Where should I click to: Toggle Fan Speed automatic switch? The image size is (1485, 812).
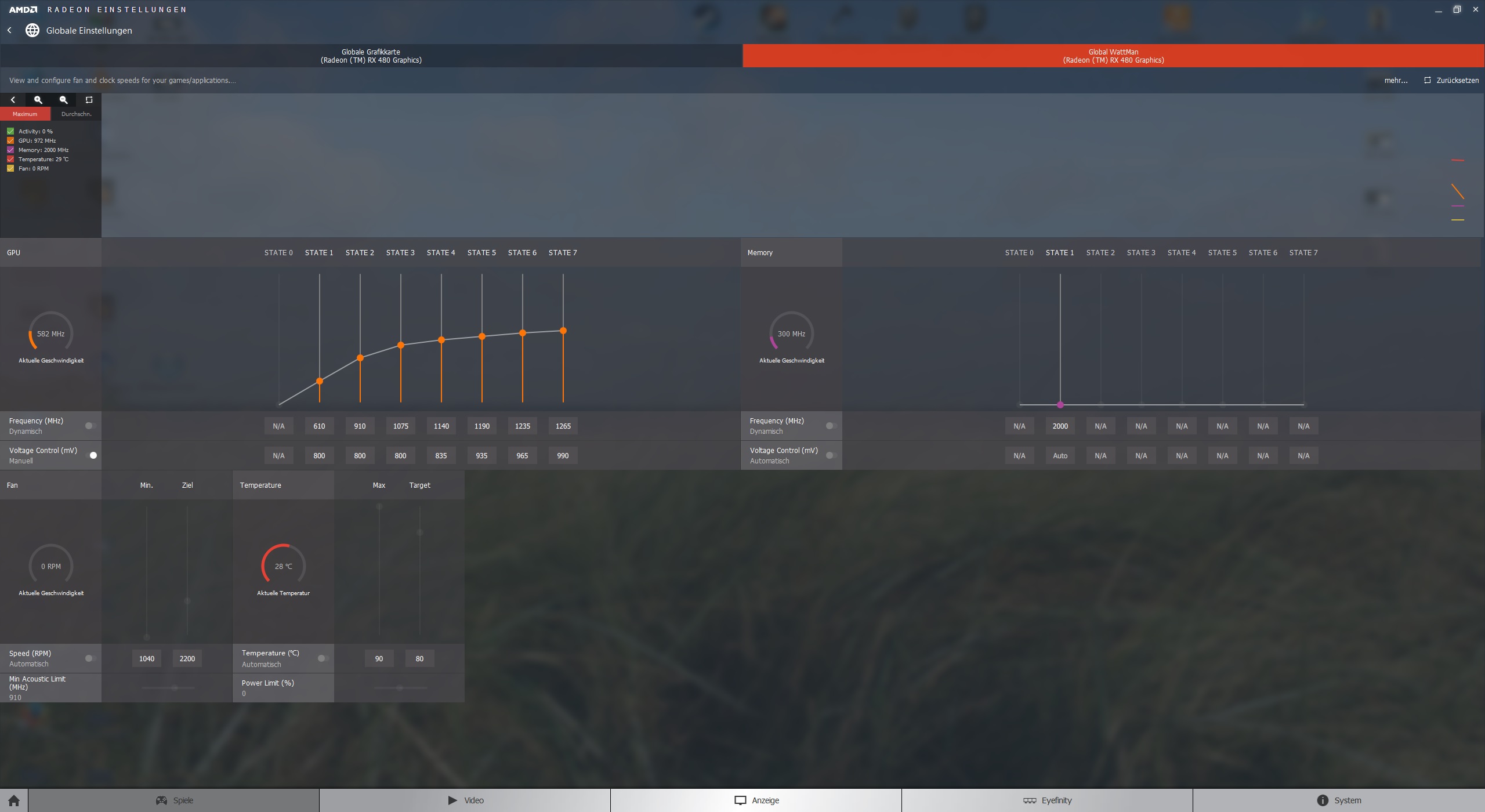coord(90,658)
